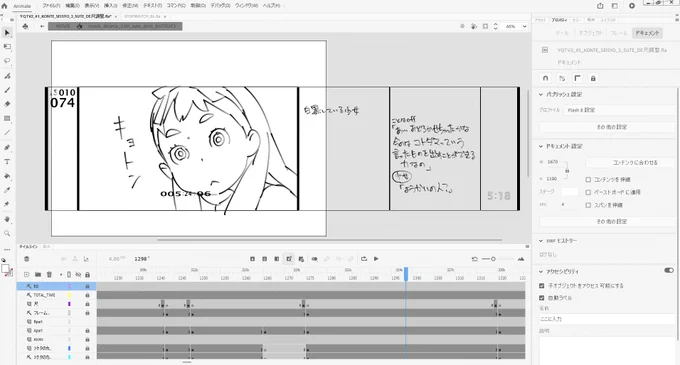Click the New Layer icon

[x=26, y=274]
